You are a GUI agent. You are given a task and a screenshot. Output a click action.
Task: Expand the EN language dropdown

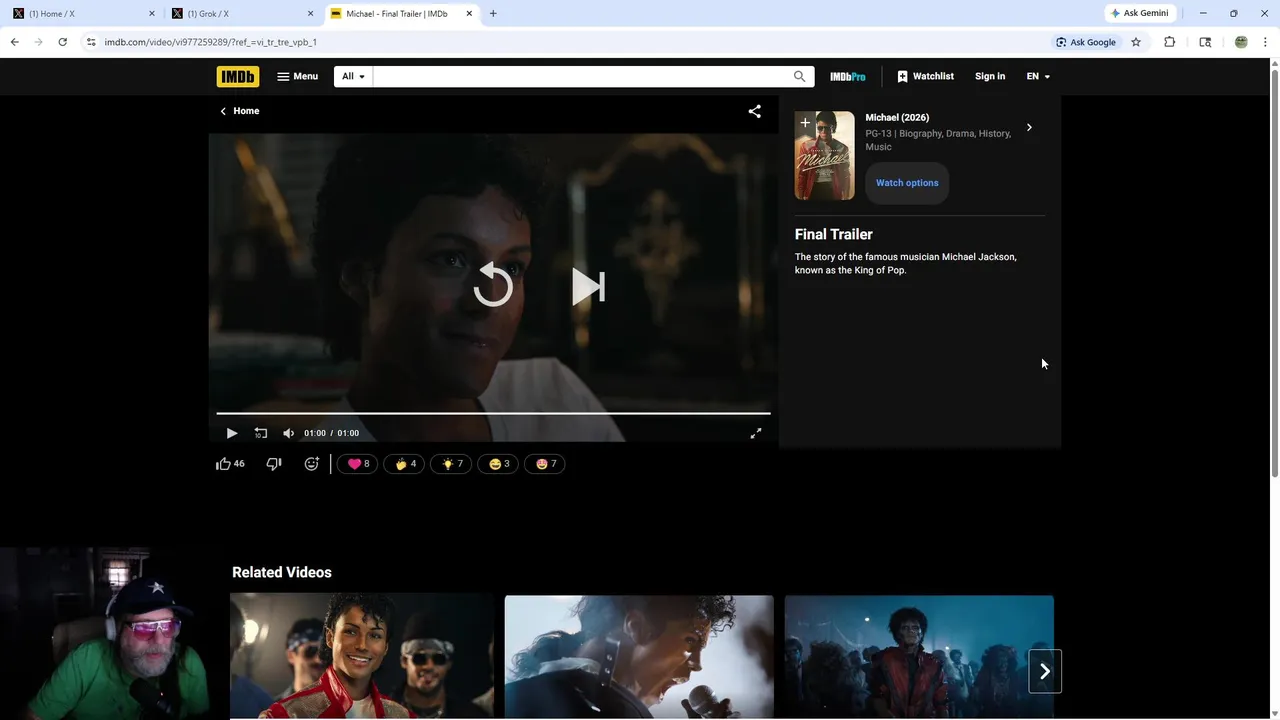click(1038, 76)
